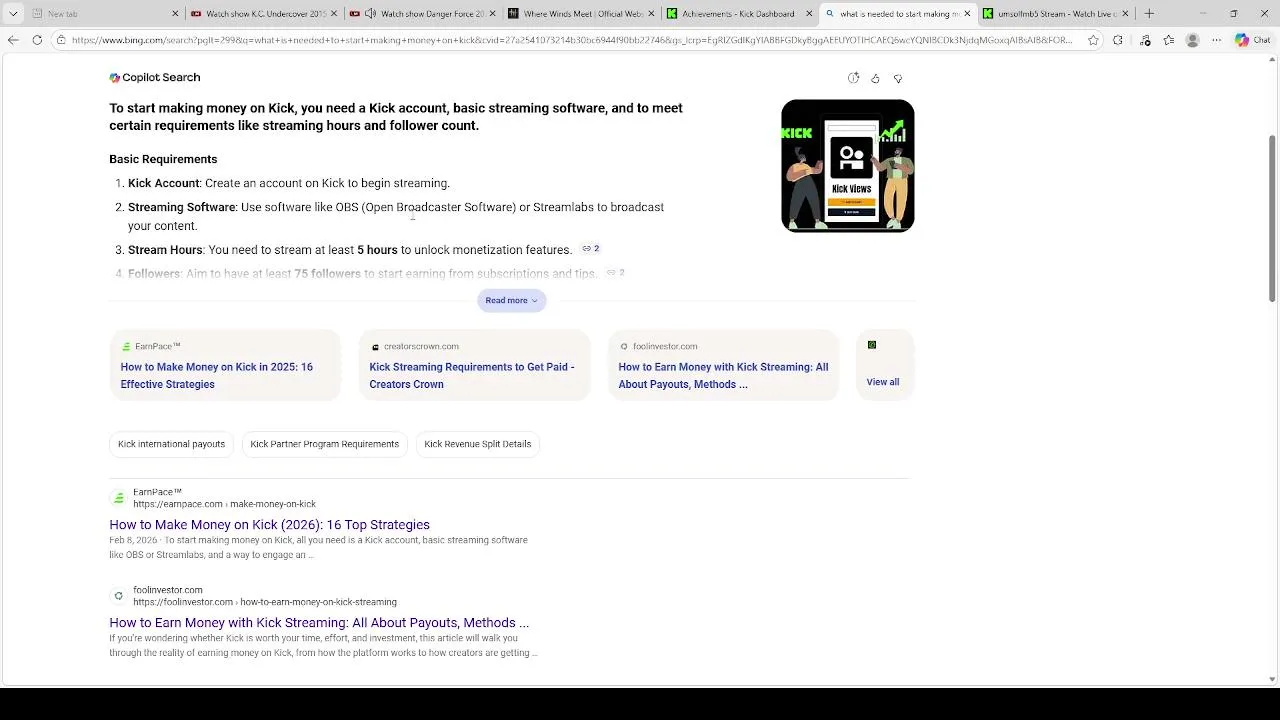Click the Copilot Search logo
The height and width of the screenshot is (720, 1280).
[x=155, y=77]
